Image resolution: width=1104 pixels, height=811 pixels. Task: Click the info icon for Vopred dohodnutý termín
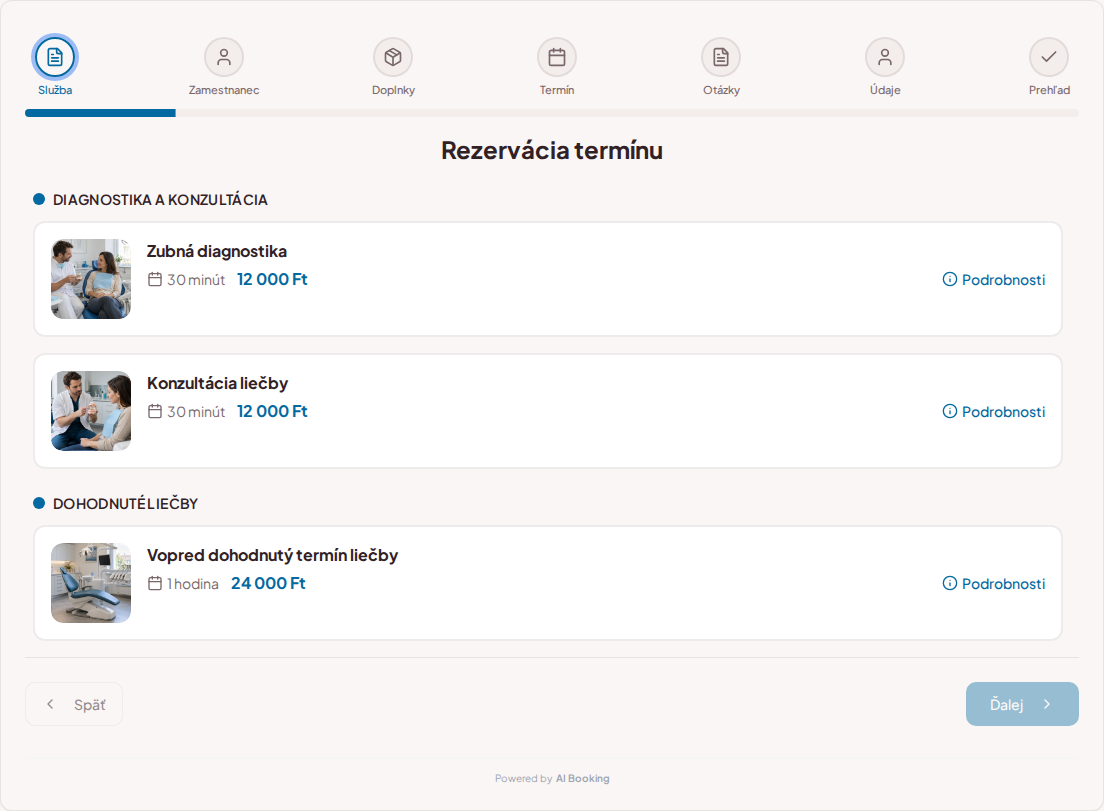point(950,583)
